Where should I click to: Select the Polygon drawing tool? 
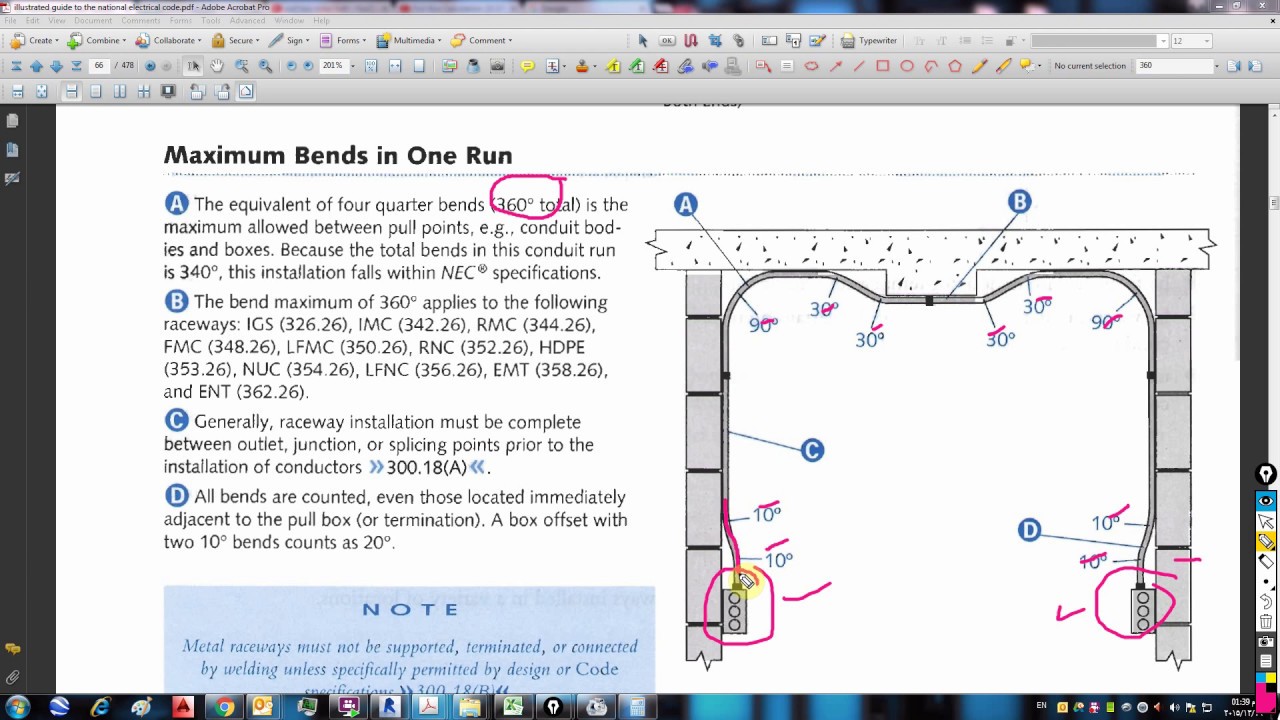click(955, 66)
